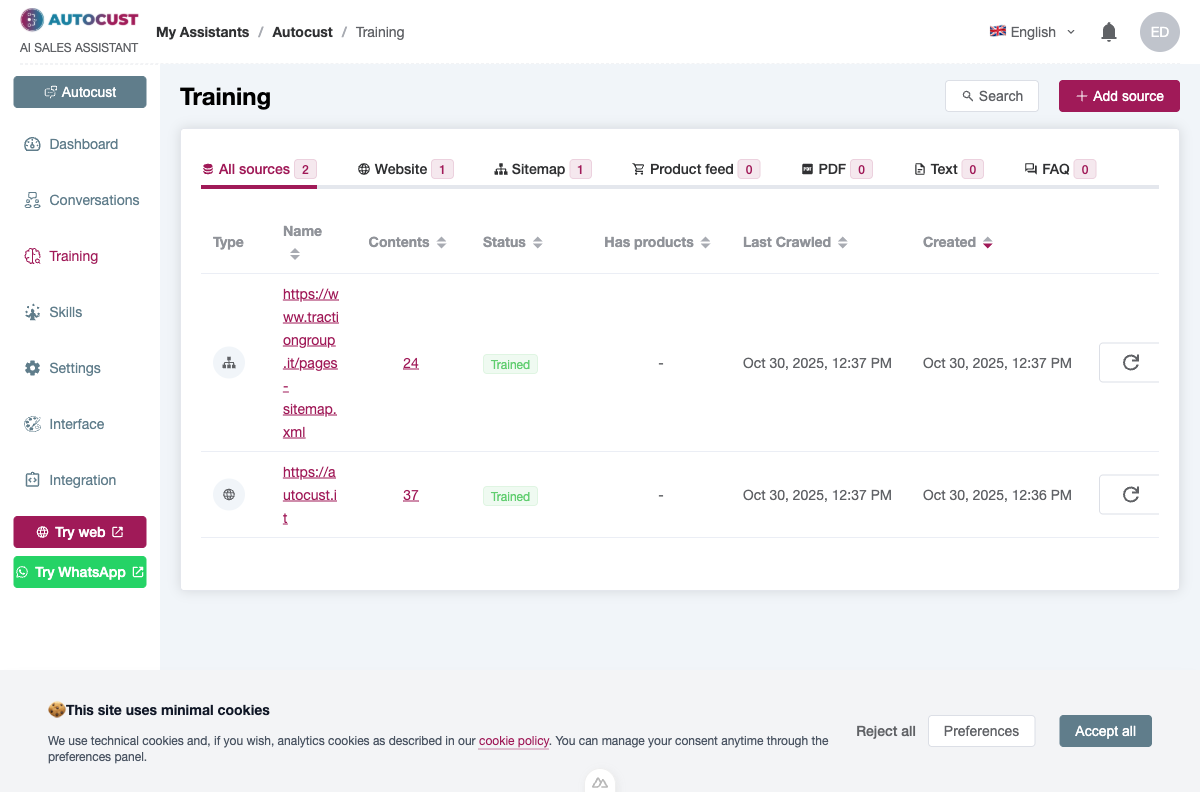The height and width of the screenshot is (792, 1200).
Task: Sort by Last Crawled date
Action: pos(845,242)
